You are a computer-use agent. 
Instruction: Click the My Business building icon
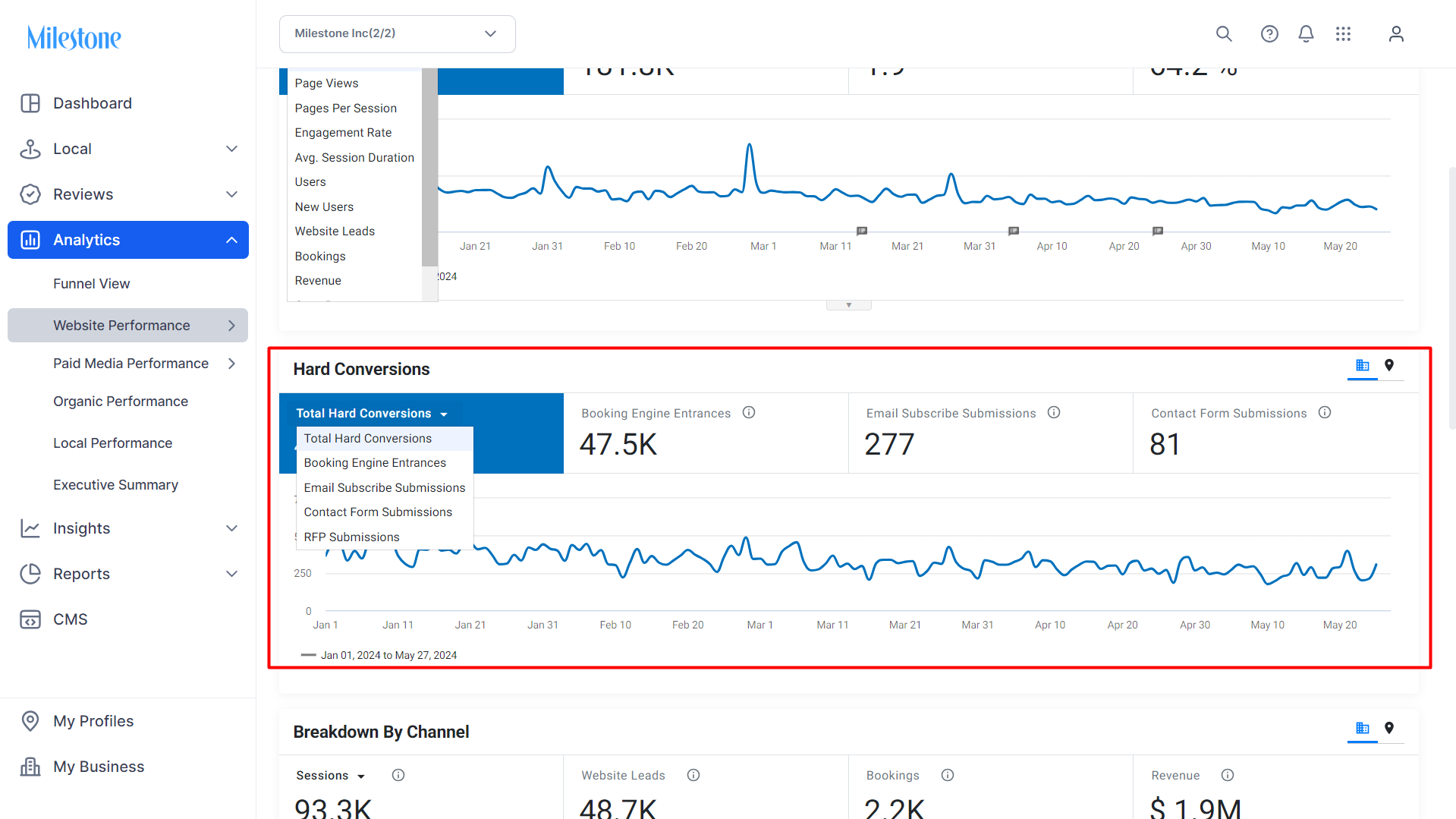[30, 767]
